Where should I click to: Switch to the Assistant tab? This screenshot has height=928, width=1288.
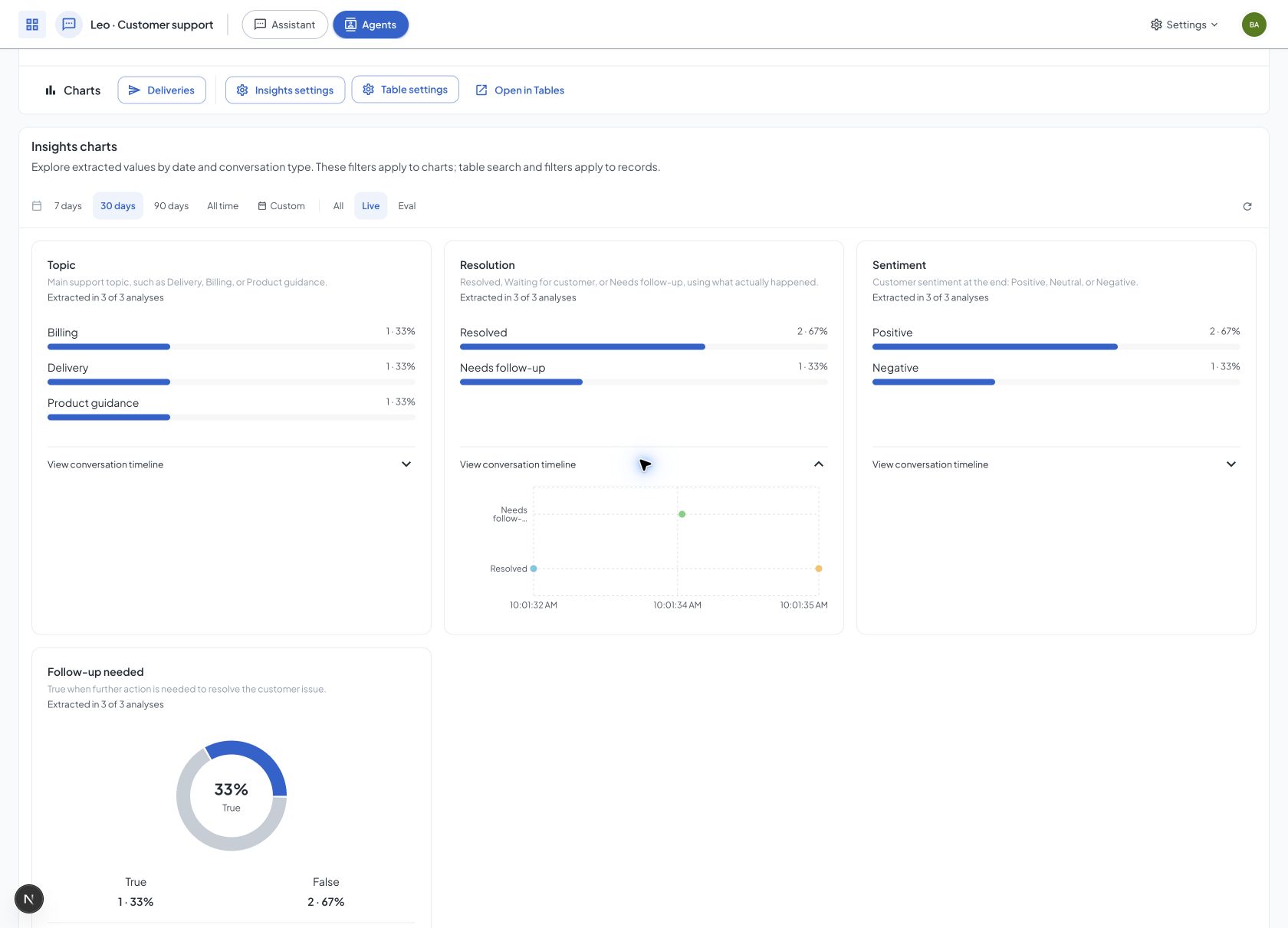pos(285,25)
